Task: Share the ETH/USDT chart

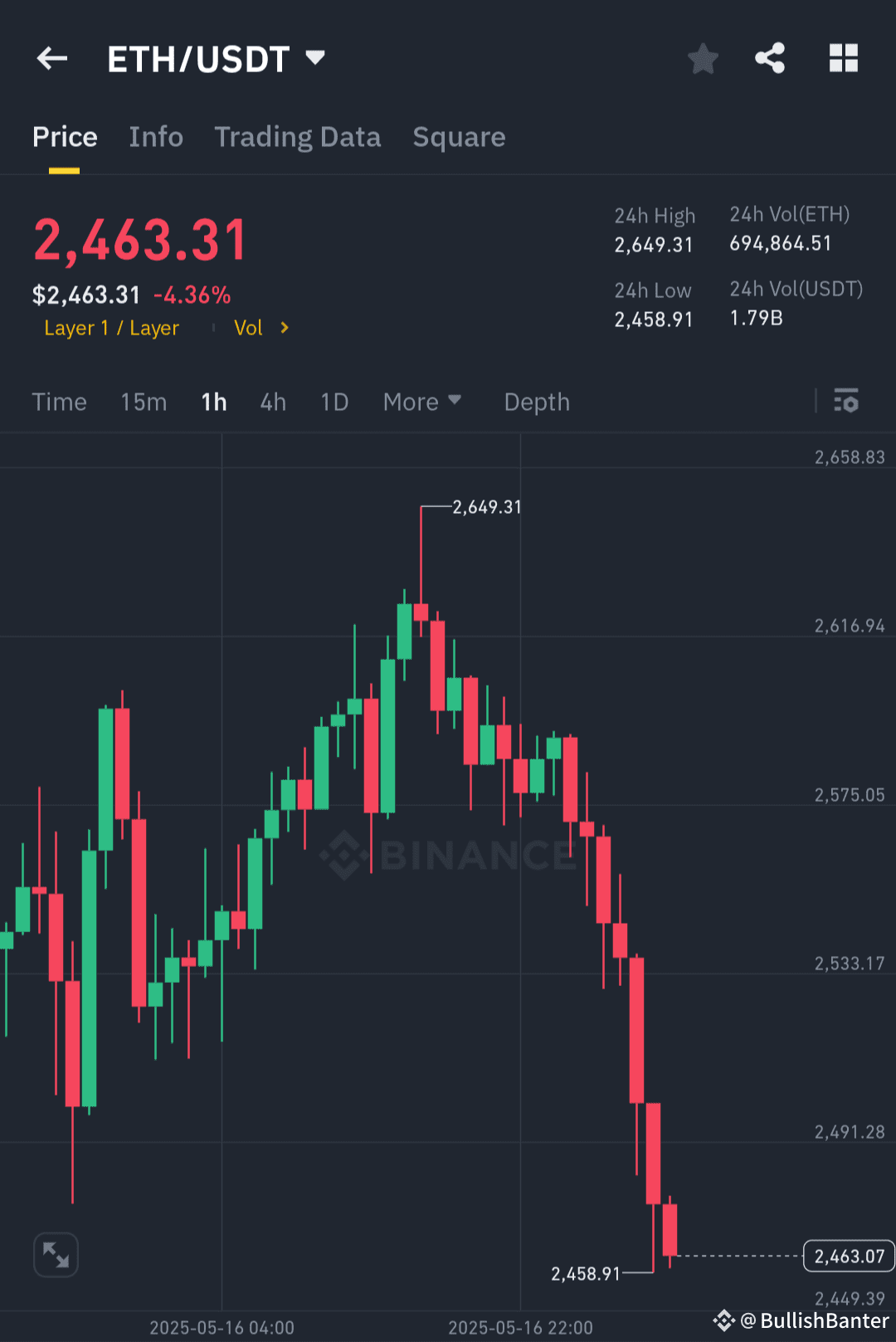Action: click(x=770, y=57)
